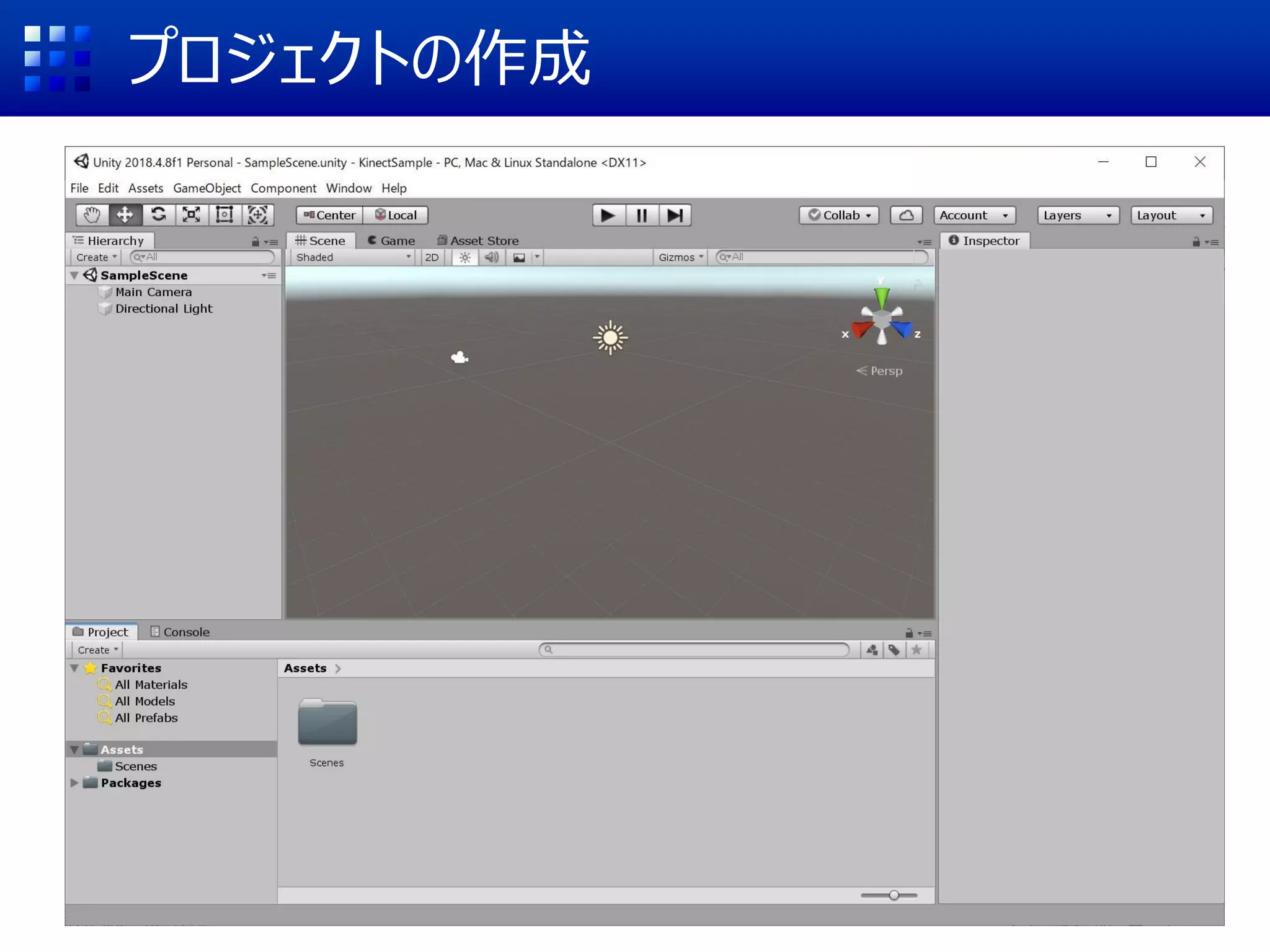Select the combined Transform tool
The height and width of the screenshot is (952, 1270).
(257, 215)
